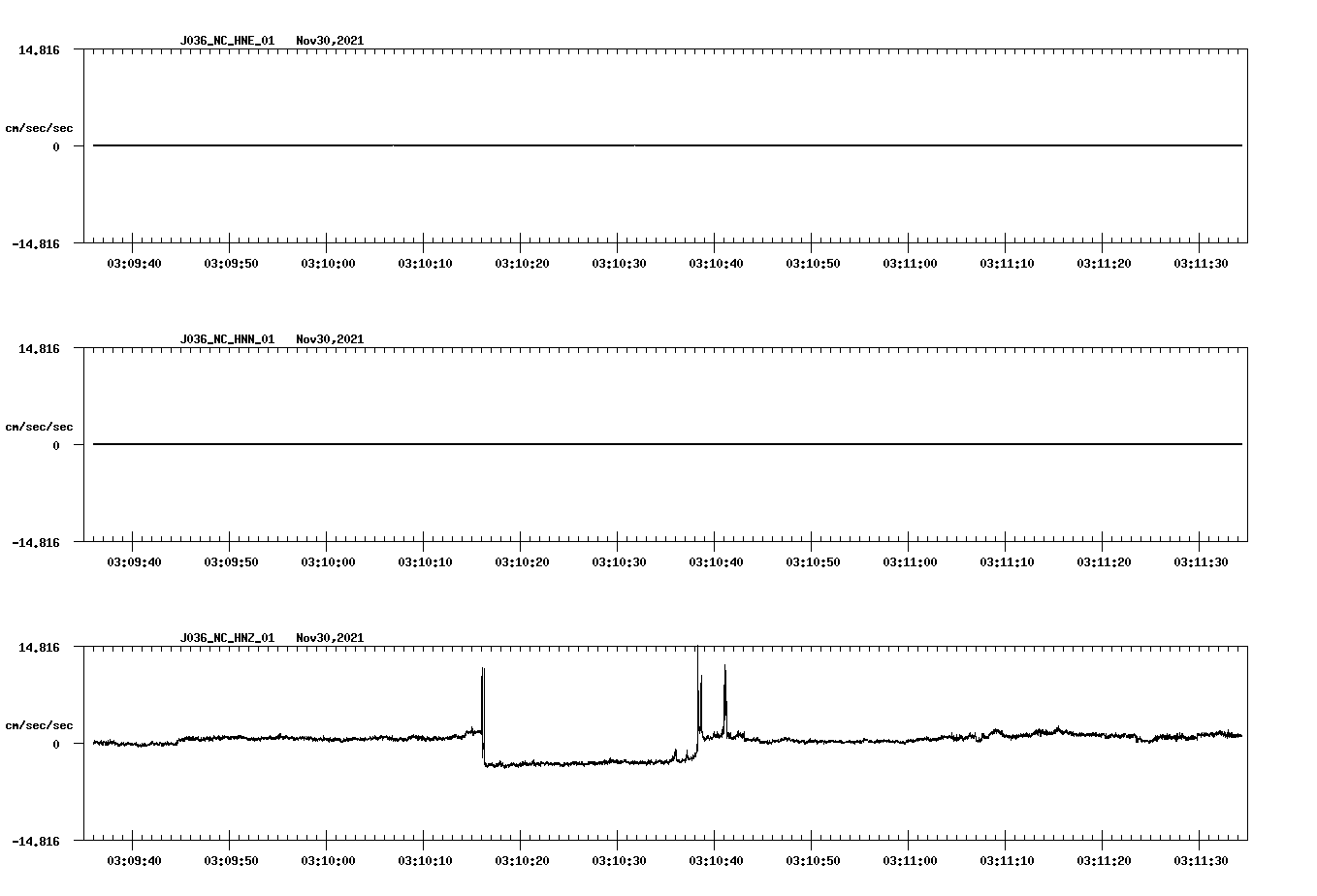The height and width of the screenshot is (896, 1317).
Task: Click the 03:09:50 time label on HNE plot
Action: [x=231, y=264]
